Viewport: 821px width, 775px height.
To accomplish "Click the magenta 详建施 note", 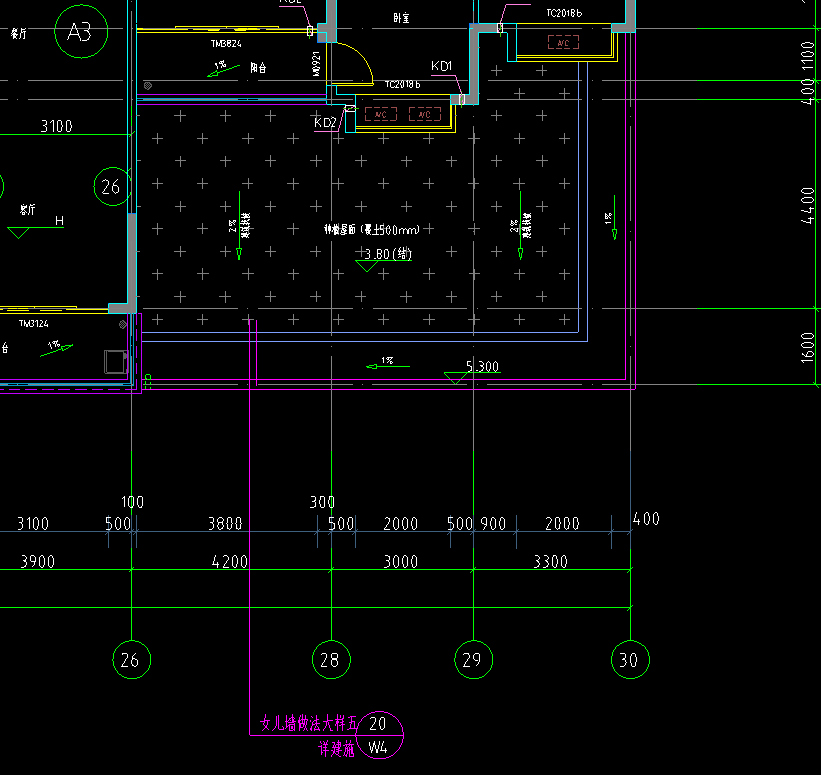I will 337,749.
